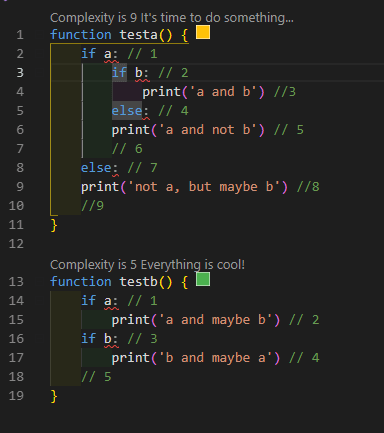This screenshot has width=384, height=433.
Task: Click the 'function' keyword on line 13
Action: pyautogui.click(x=81, y=282)
